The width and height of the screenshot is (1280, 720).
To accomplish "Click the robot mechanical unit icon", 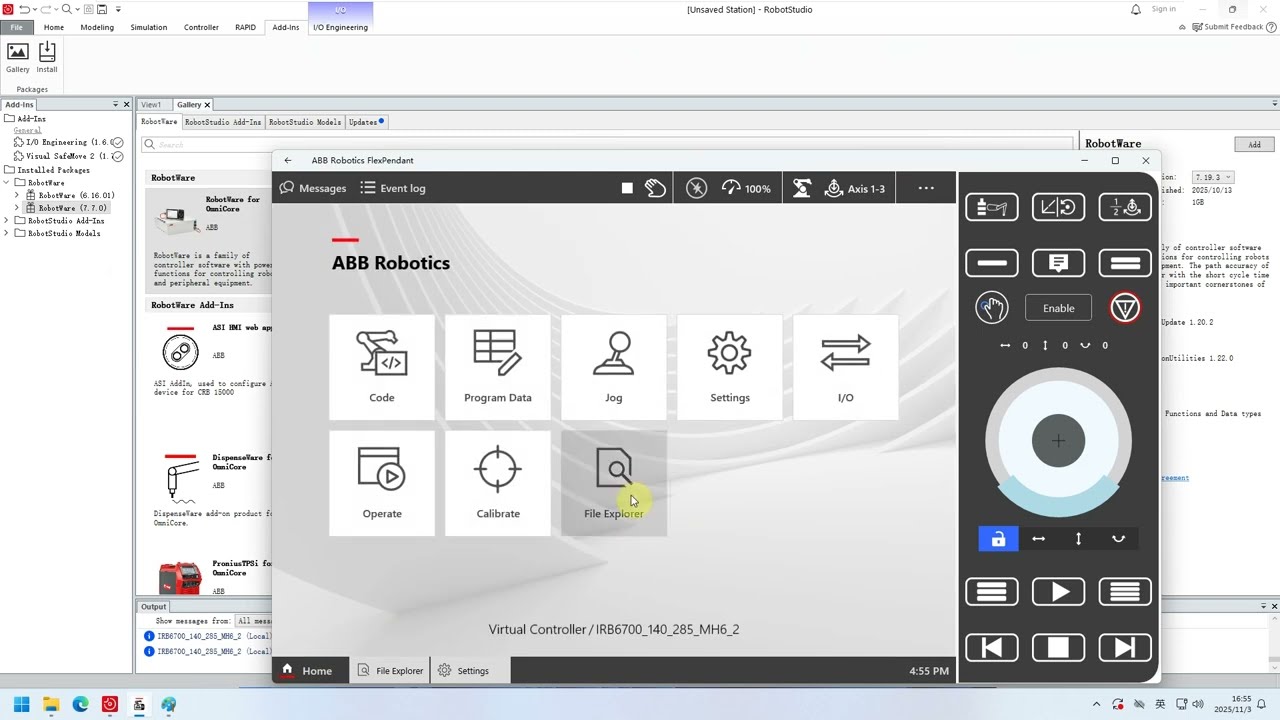I will pyautogui.click(x=801, y=188).
